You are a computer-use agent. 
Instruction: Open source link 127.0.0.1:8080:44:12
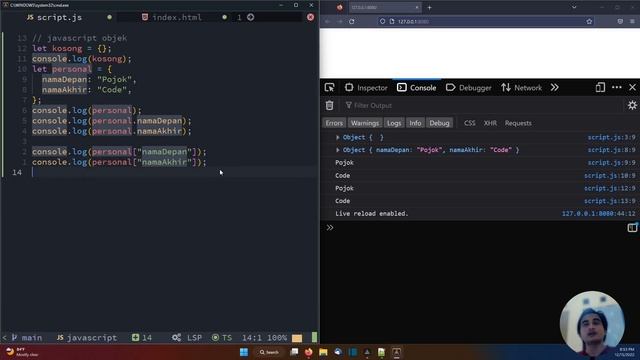point(599,213)
